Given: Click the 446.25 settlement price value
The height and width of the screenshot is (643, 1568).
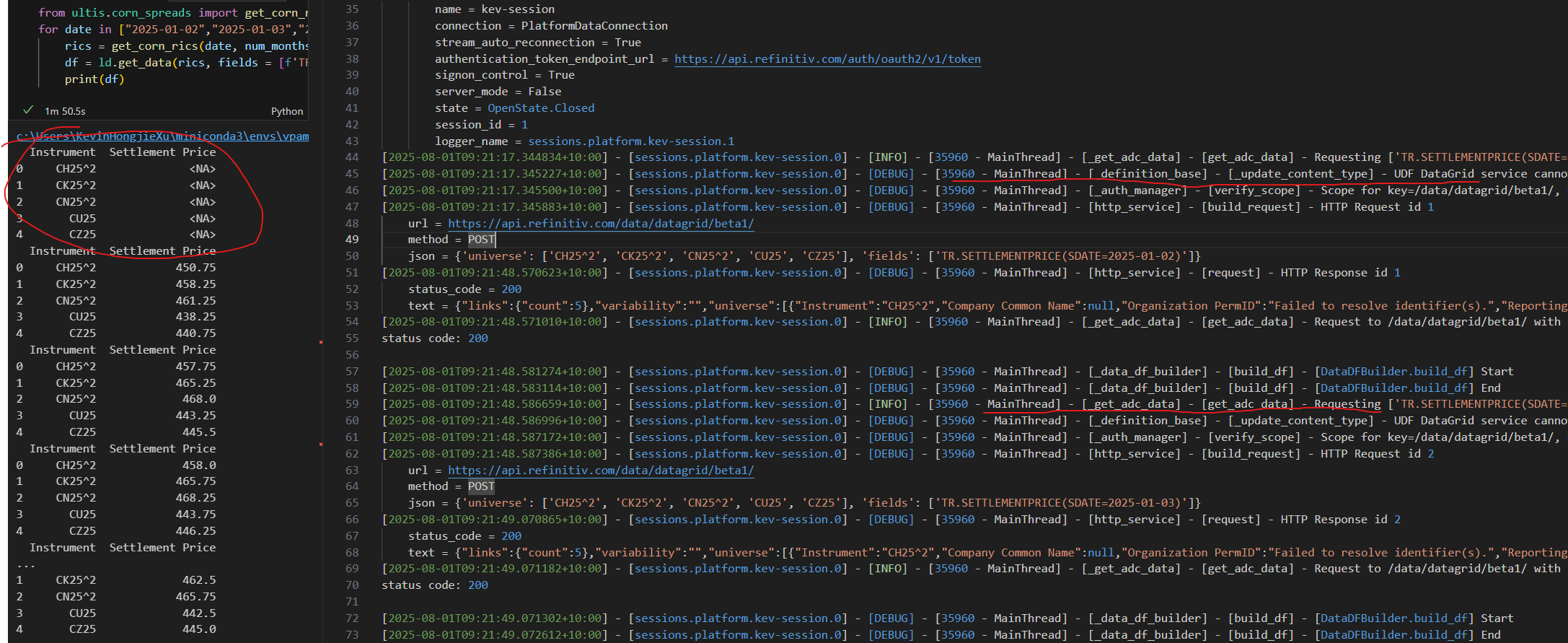Looking at the screenshot, I should 195,531.
